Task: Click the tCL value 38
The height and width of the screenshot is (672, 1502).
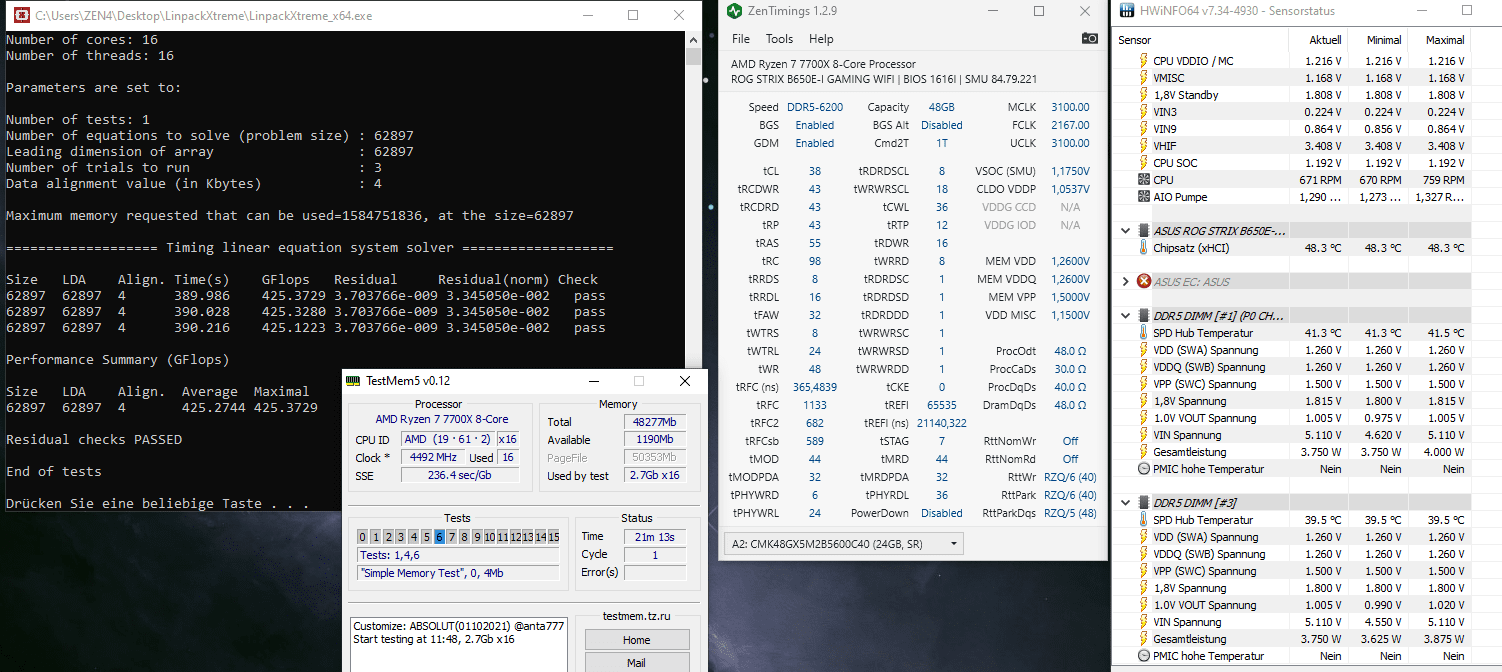Action: point(814,171)
